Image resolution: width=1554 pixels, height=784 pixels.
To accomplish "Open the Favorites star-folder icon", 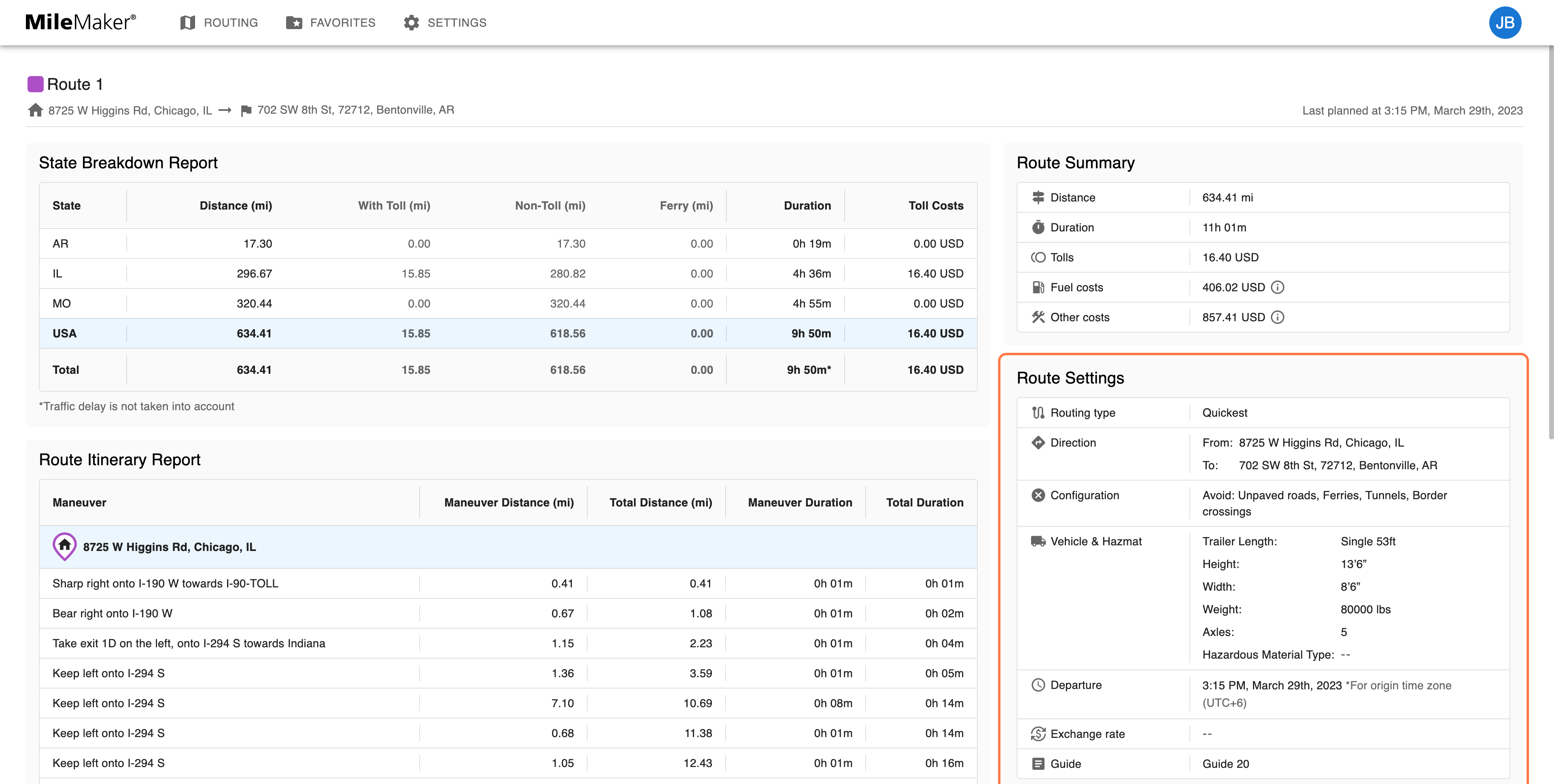I will (x=294, y=23).
